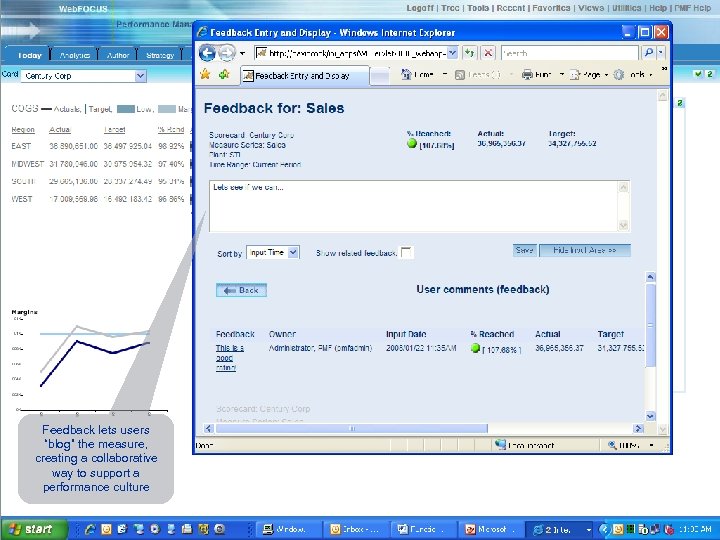Click horizontal scrollbar right arrow
The width and height of the screenshot is (720, 540).
(x=638, y=428)
